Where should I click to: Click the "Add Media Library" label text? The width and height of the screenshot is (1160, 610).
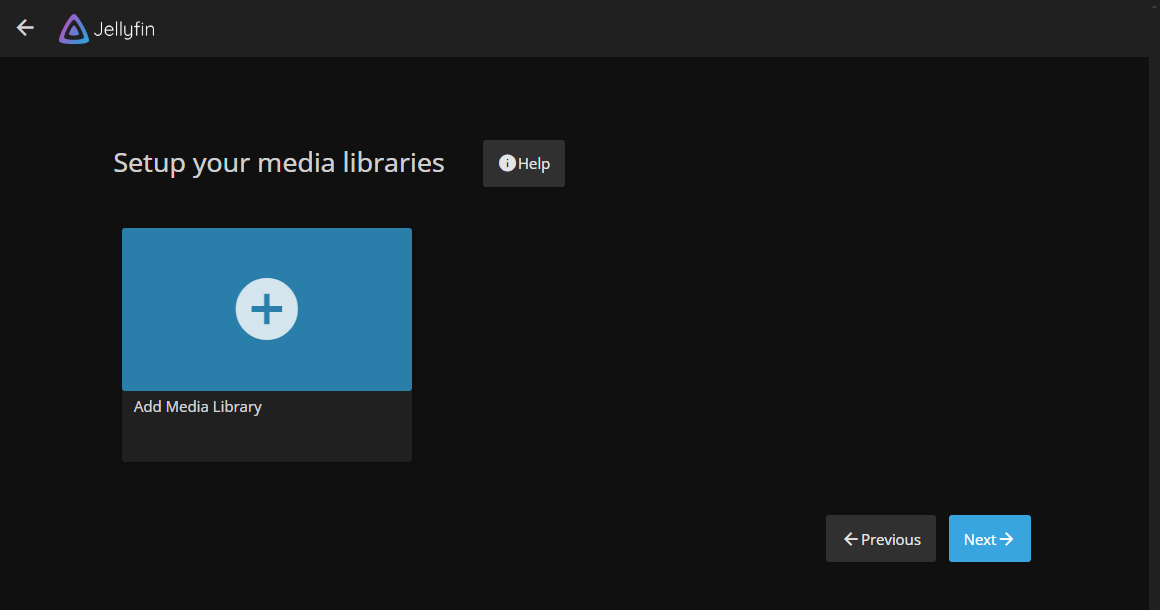198,407
